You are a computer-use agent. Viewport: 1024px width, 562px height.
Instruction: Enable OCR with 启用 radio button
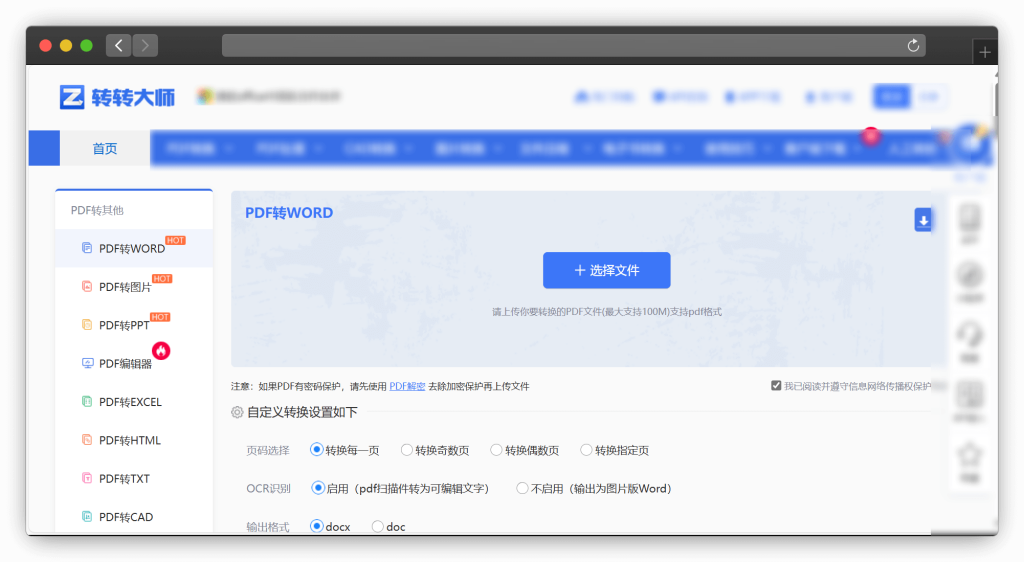point(318,488)
